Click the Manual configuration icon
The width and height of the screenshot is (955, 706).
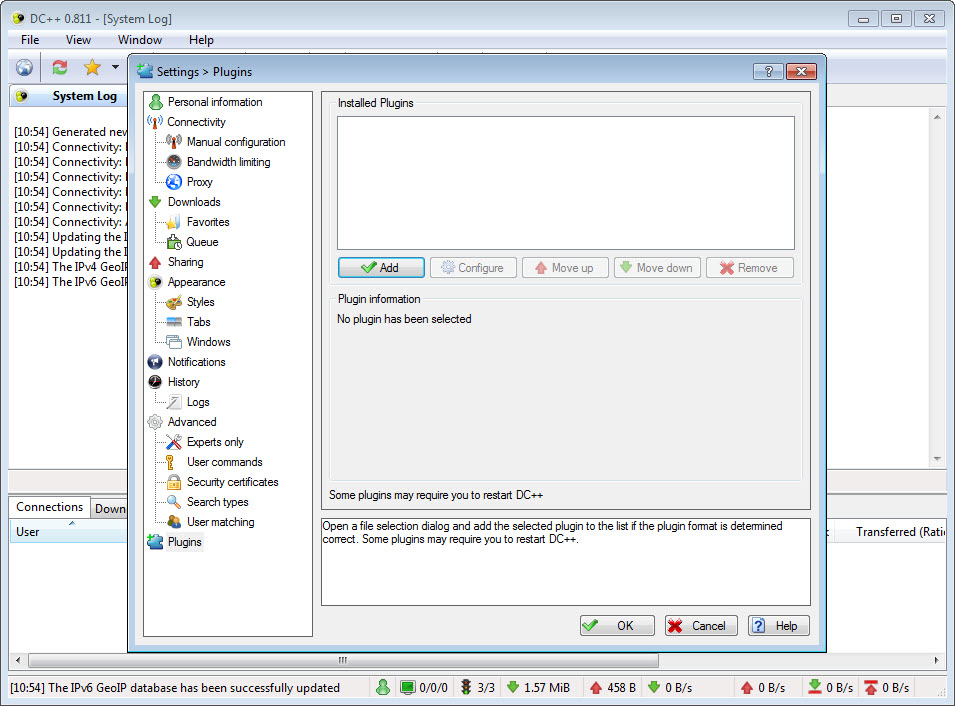tap(174, 142)
